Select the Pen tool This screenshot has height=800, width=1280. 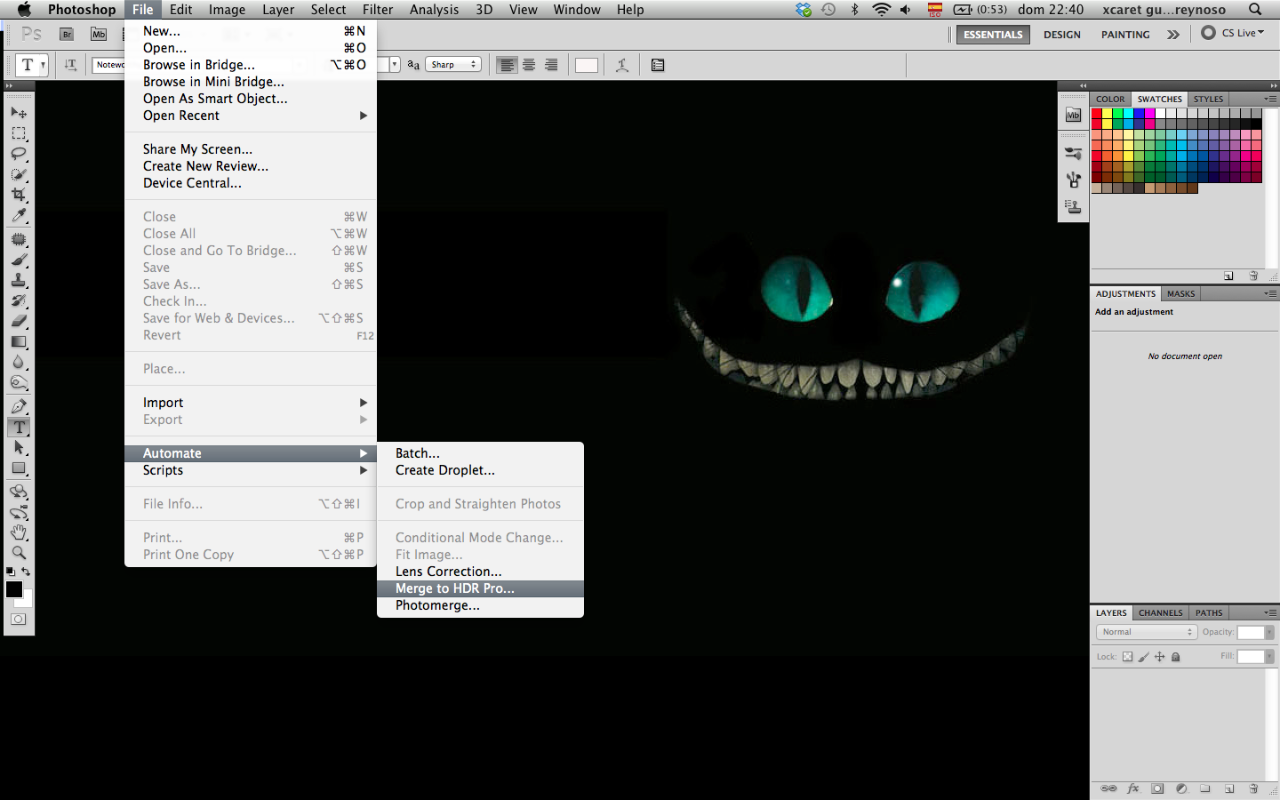pyautogui.click(x=19, y=407)
